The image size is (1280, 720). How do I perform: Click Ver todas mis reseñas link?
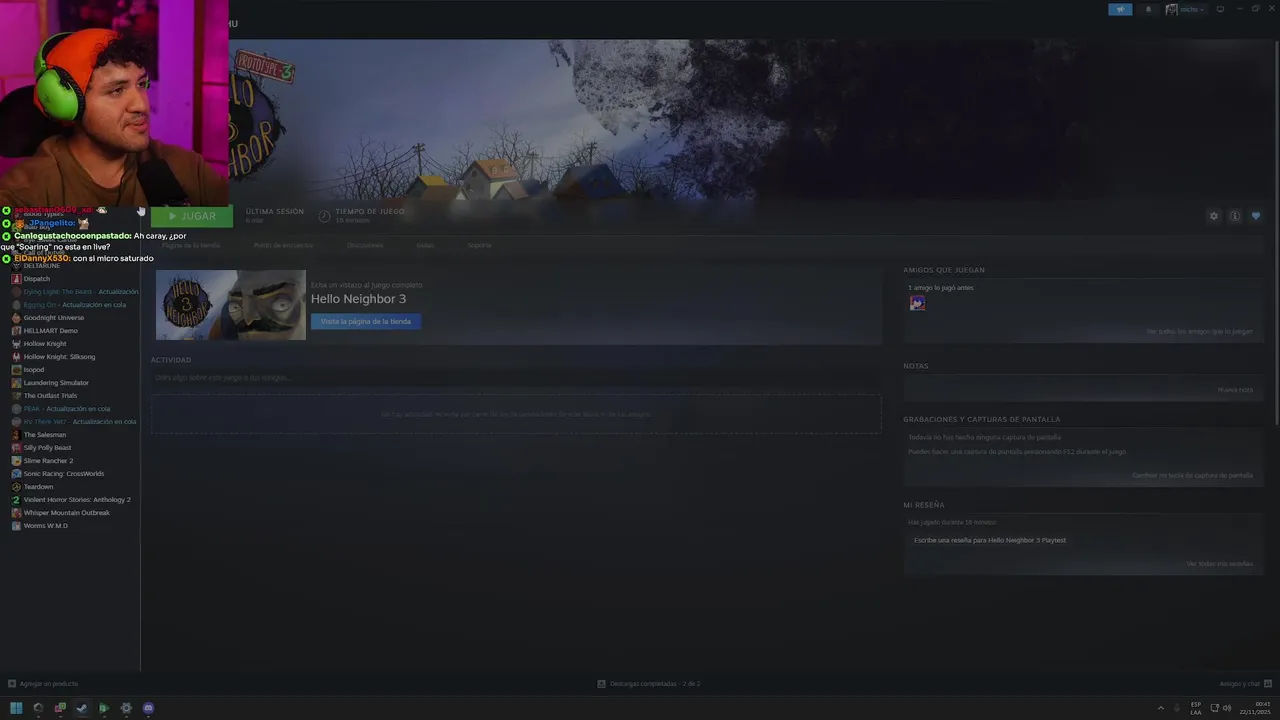pos(1219,563)
